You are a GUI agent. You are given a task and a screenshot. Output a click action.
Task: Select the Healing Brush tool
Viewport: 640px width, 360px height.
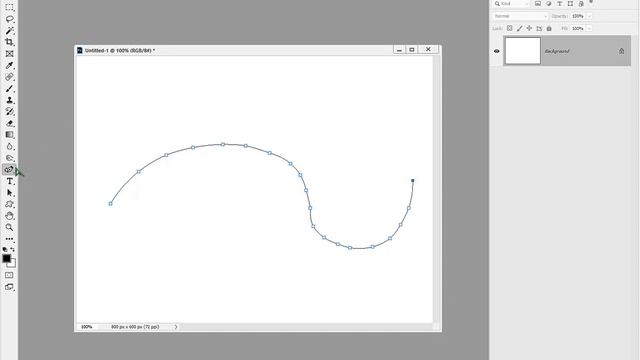(x=9, y=77)
